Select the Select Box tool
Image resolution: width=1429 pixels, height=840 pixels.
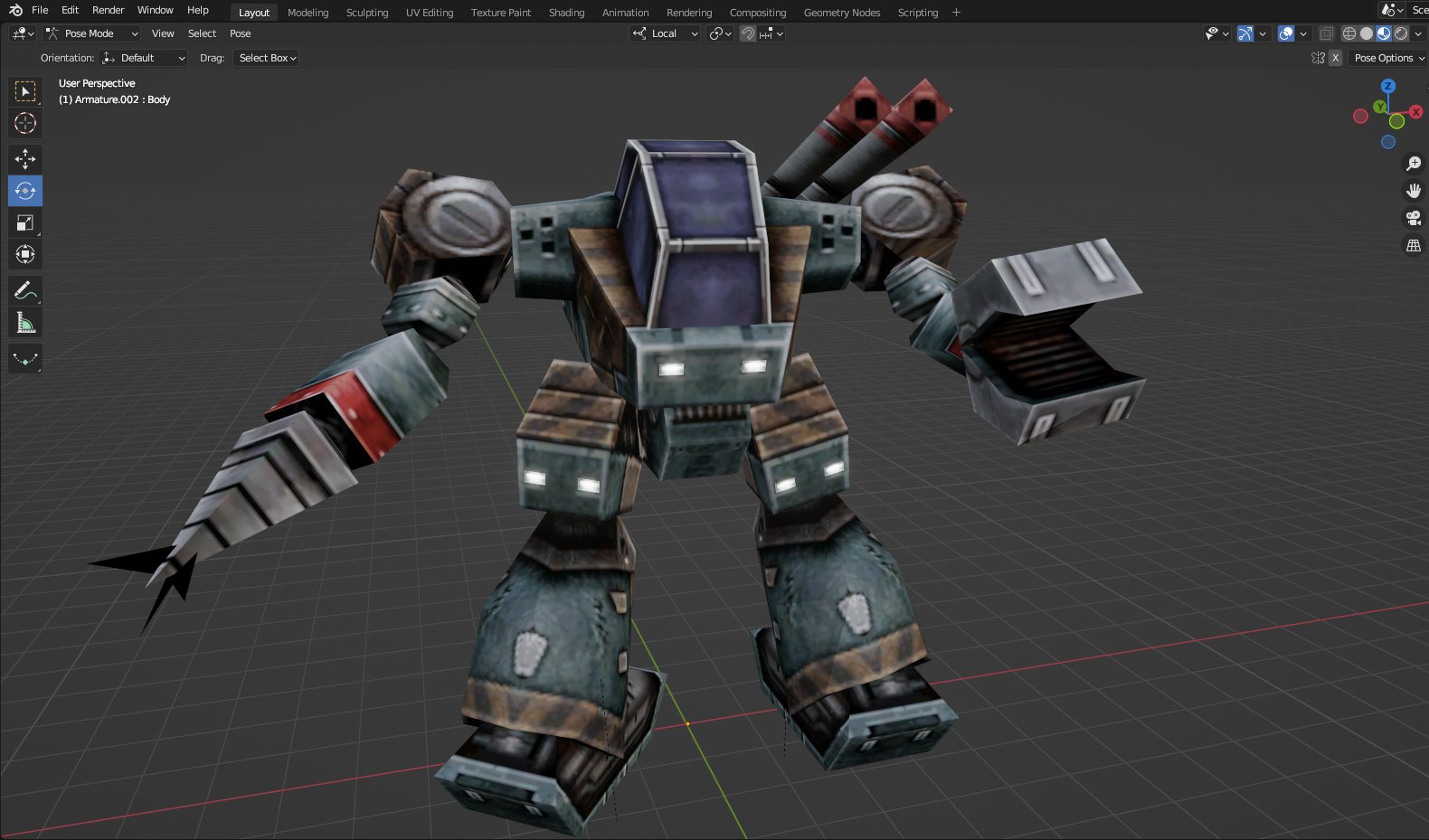coord(25,91)
